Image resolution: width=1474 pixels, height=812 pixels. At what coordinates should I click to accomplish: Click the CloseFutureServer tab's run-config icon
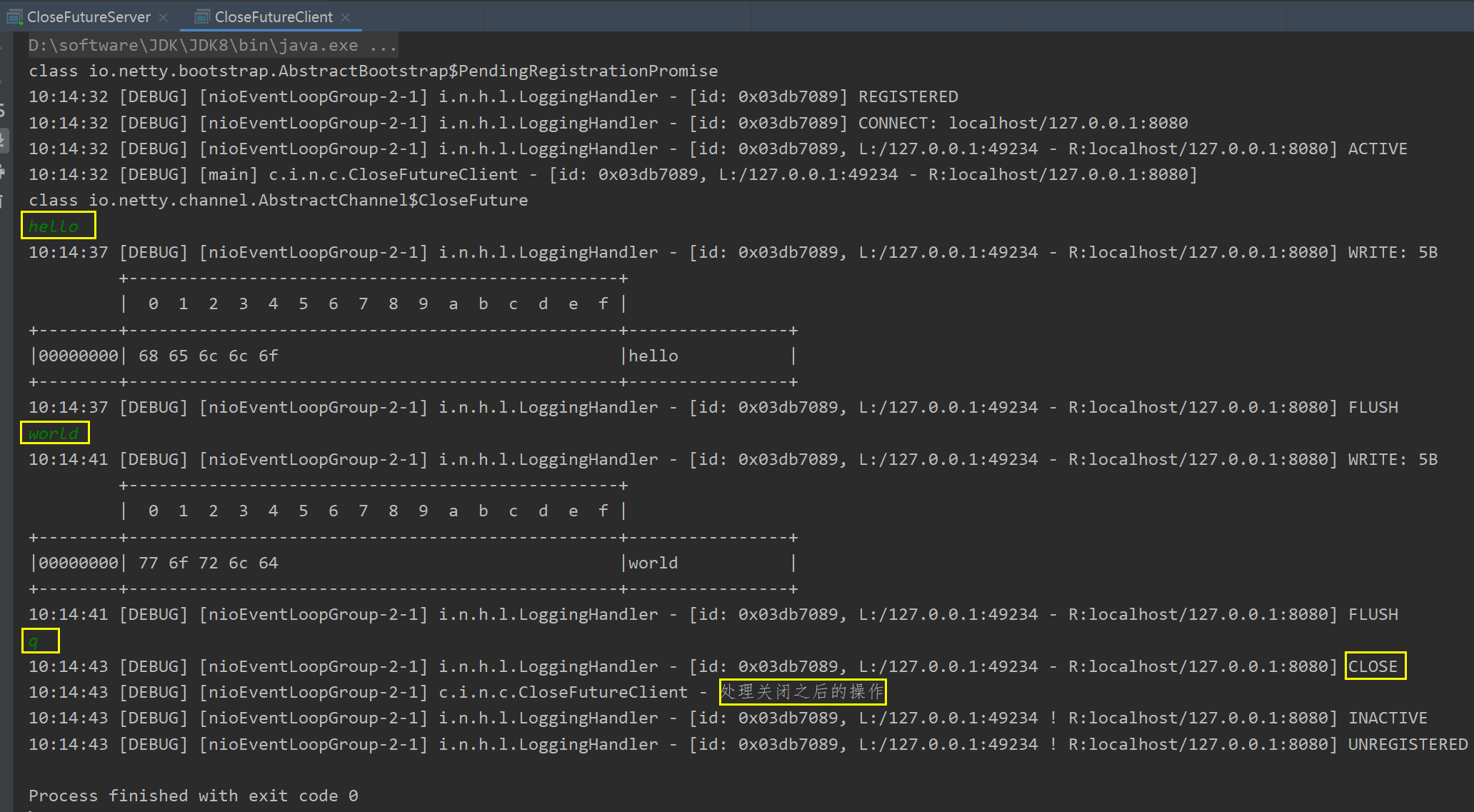tap(15, 16)
